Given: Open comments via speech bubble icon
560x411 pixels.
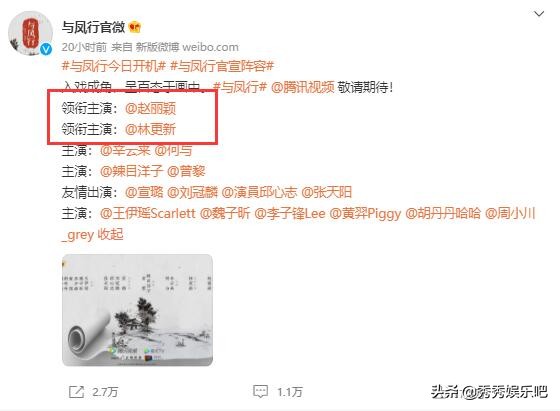Looking at the screenshot, I should pyautogui.click(x=260, y=392).
